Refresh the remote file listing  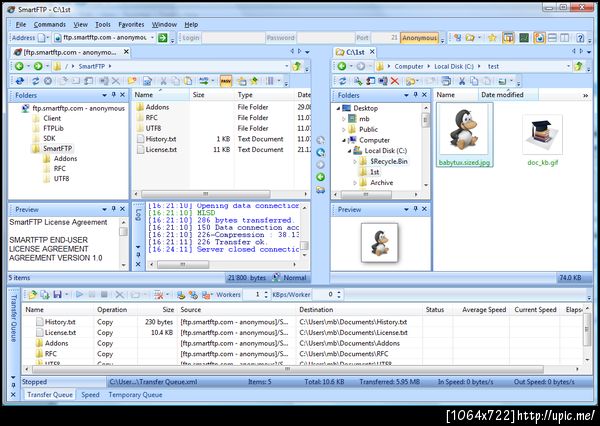pyautogui.click(x=36, y=81)
